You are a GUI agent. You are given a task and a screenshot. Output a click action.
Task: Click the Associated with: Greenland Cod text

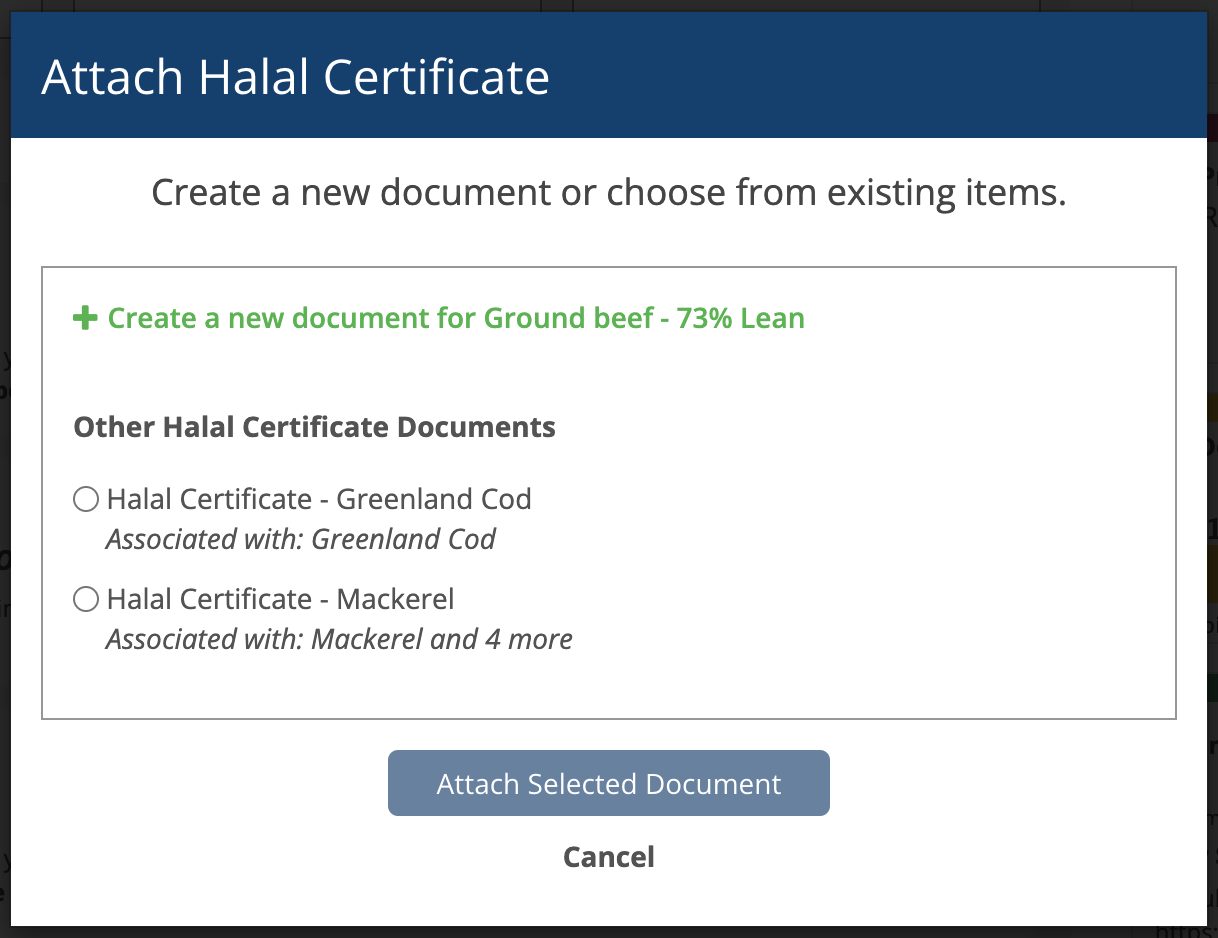click(301, 540)
